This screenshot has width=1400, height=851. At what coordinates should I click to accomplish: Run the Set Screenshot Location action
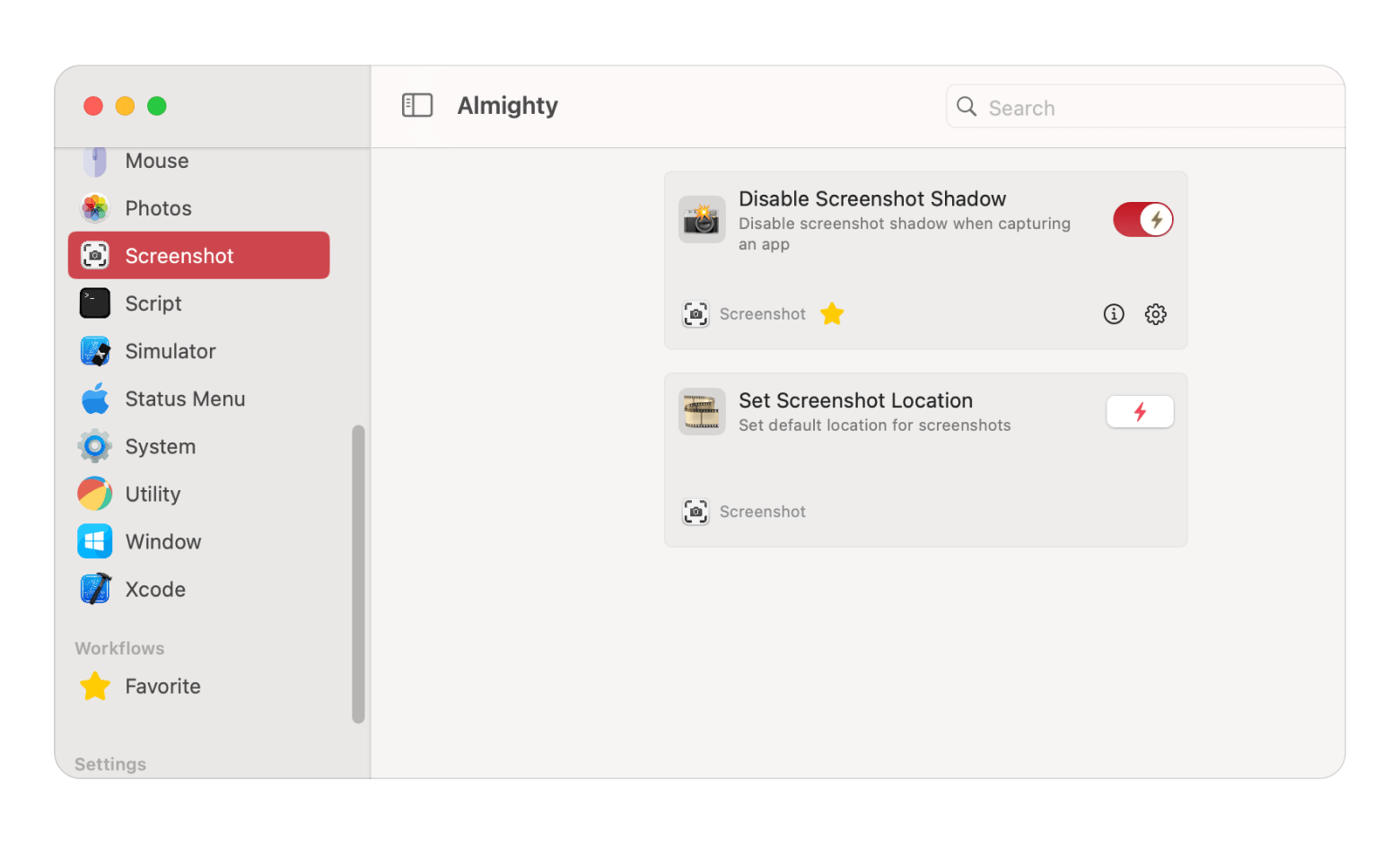(x=1140, y=412)
